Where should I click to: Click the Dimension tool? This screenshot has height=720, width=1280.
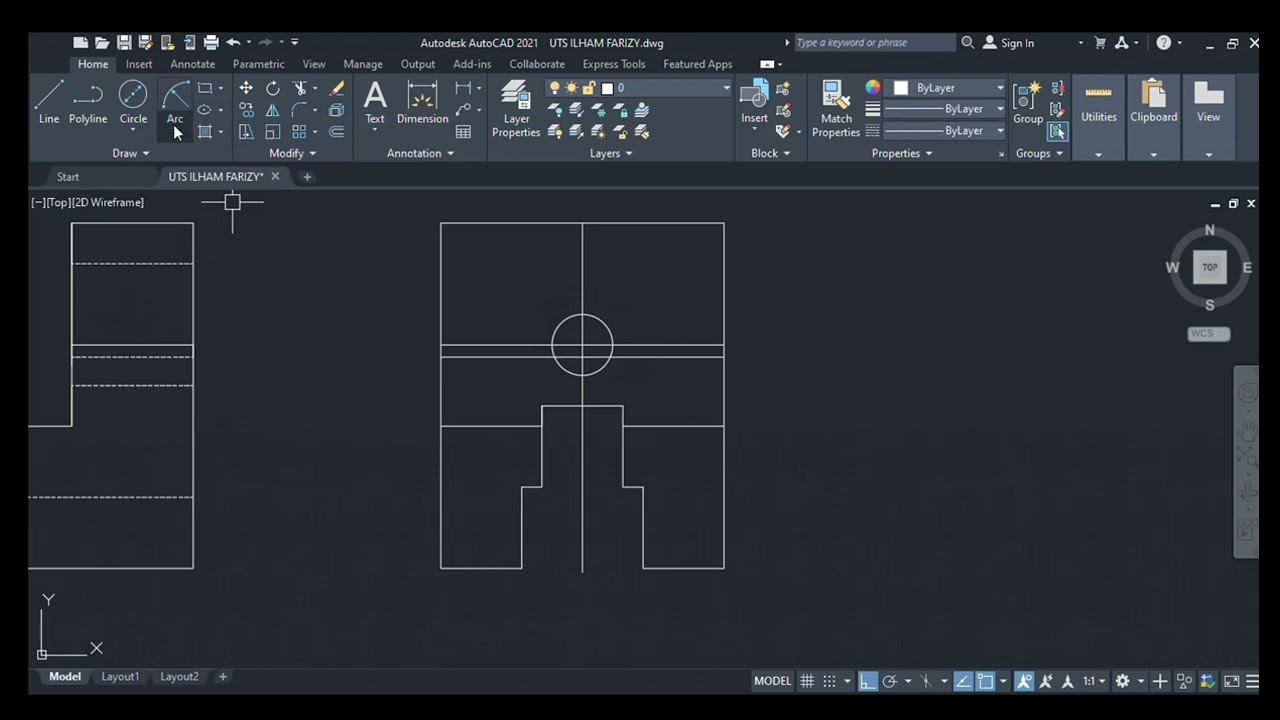click(x=422, y=103)
